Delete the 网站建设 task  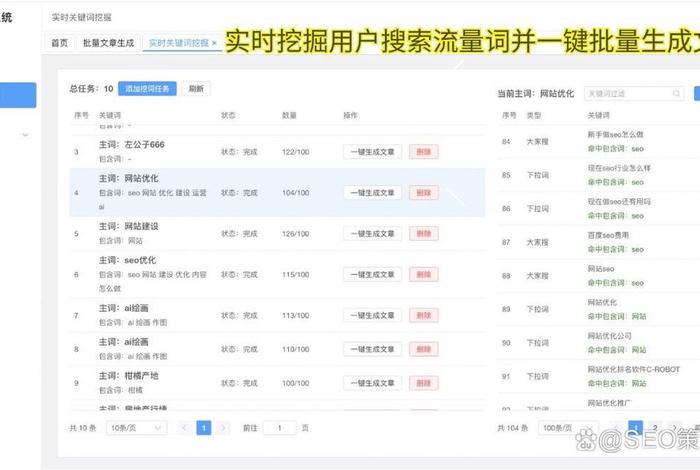click(x=424, y=233)
